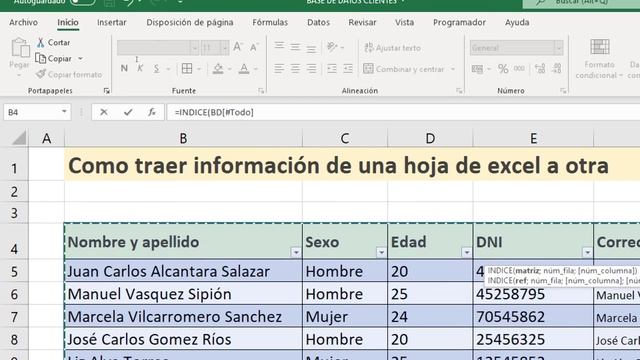Image resolution: width=640 pixels, height=360 pixels.
Task: Click increase decimals icon
Action: pos(540,69)
